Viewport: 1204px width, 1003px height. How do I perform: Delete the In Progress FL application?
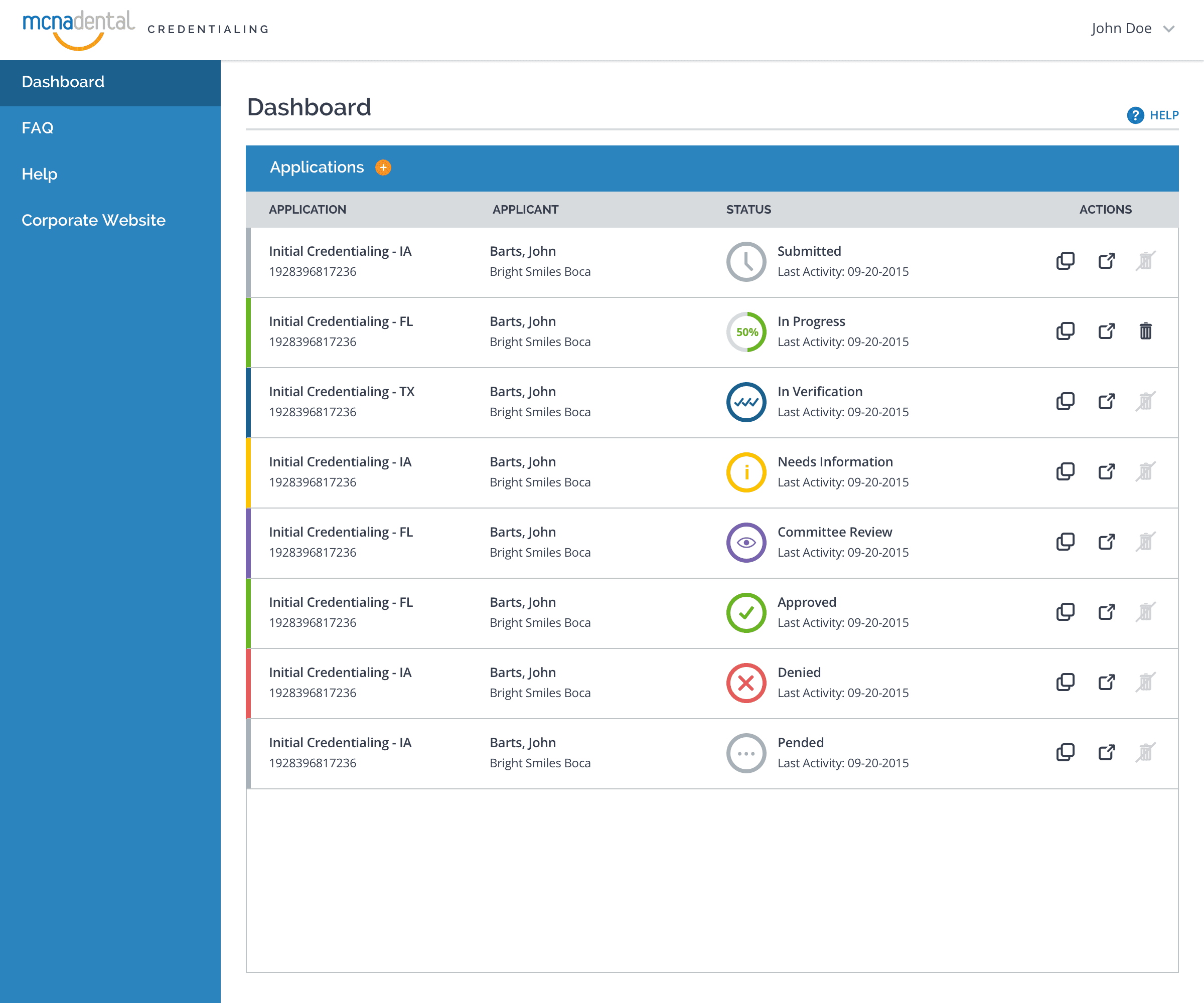click(1145, 331)
